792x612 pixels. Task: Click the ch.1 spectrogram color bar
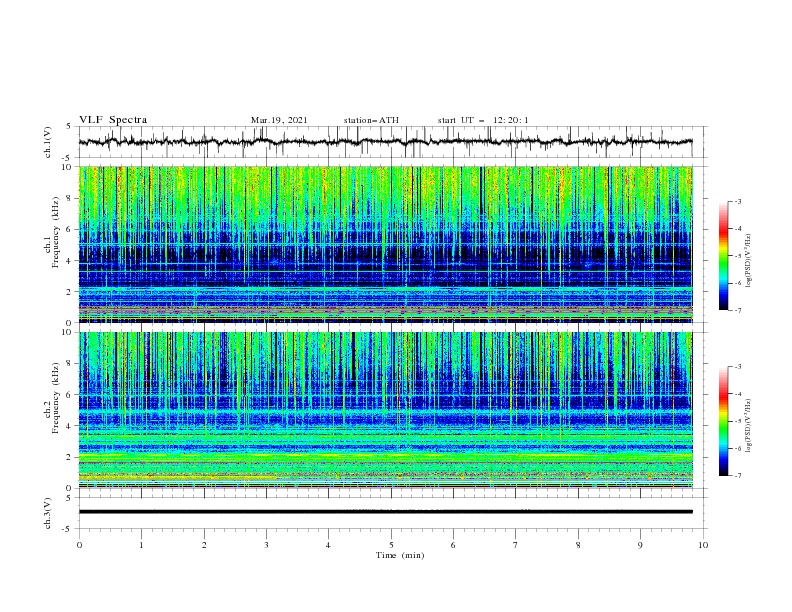tap(724, 256)
